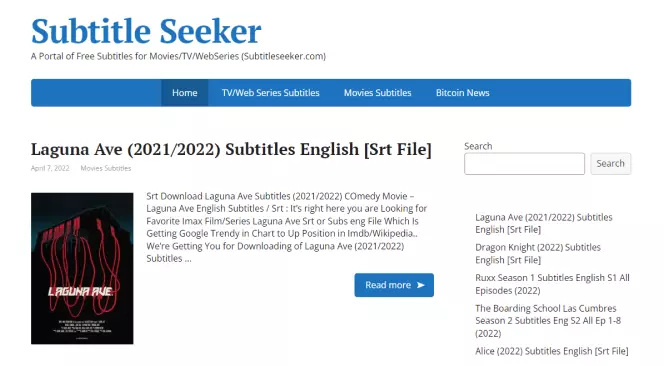
Task: Focus the sidebar Search text field
Action: click(524, 164)
